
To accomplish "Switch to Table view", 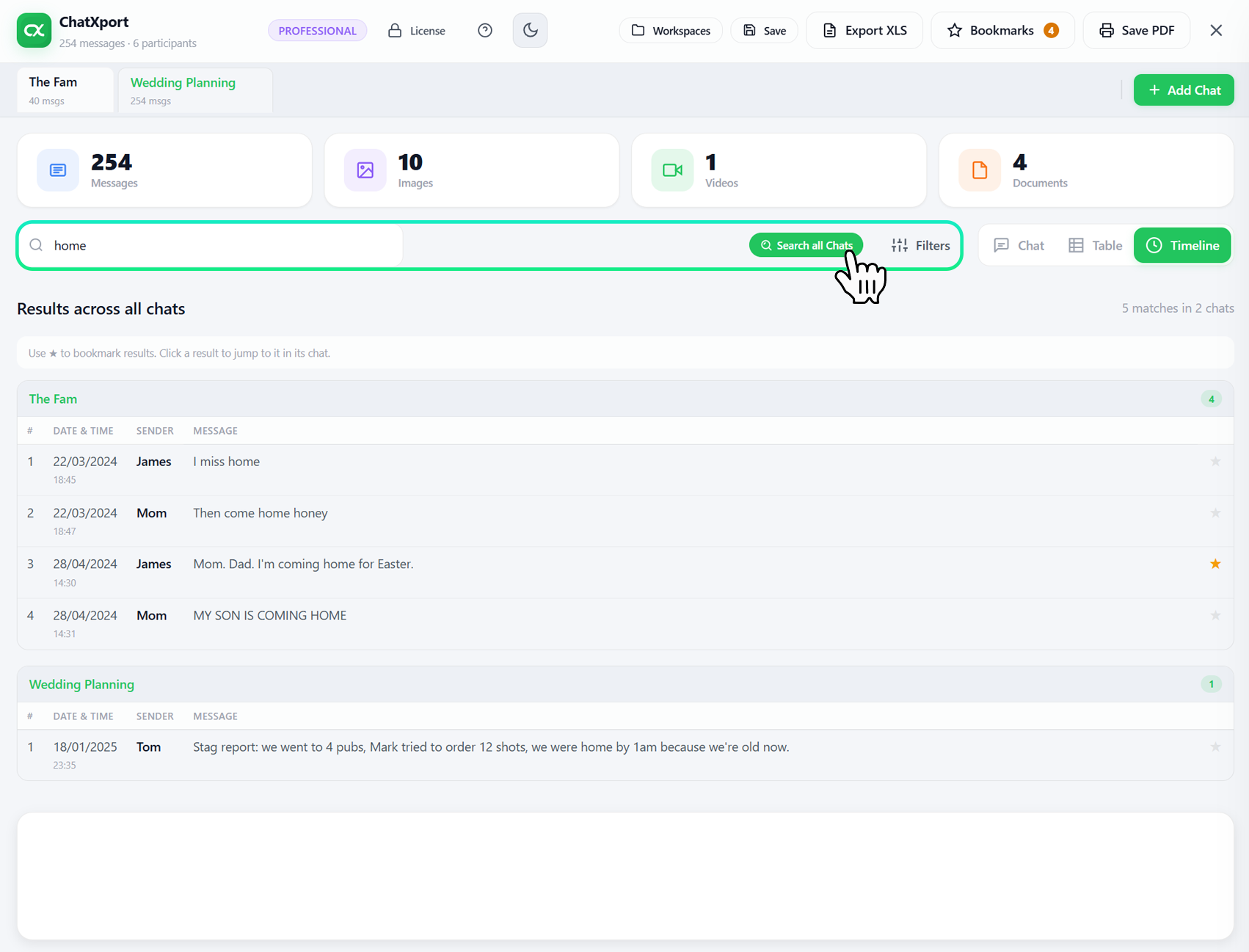I will [1095, 245].
